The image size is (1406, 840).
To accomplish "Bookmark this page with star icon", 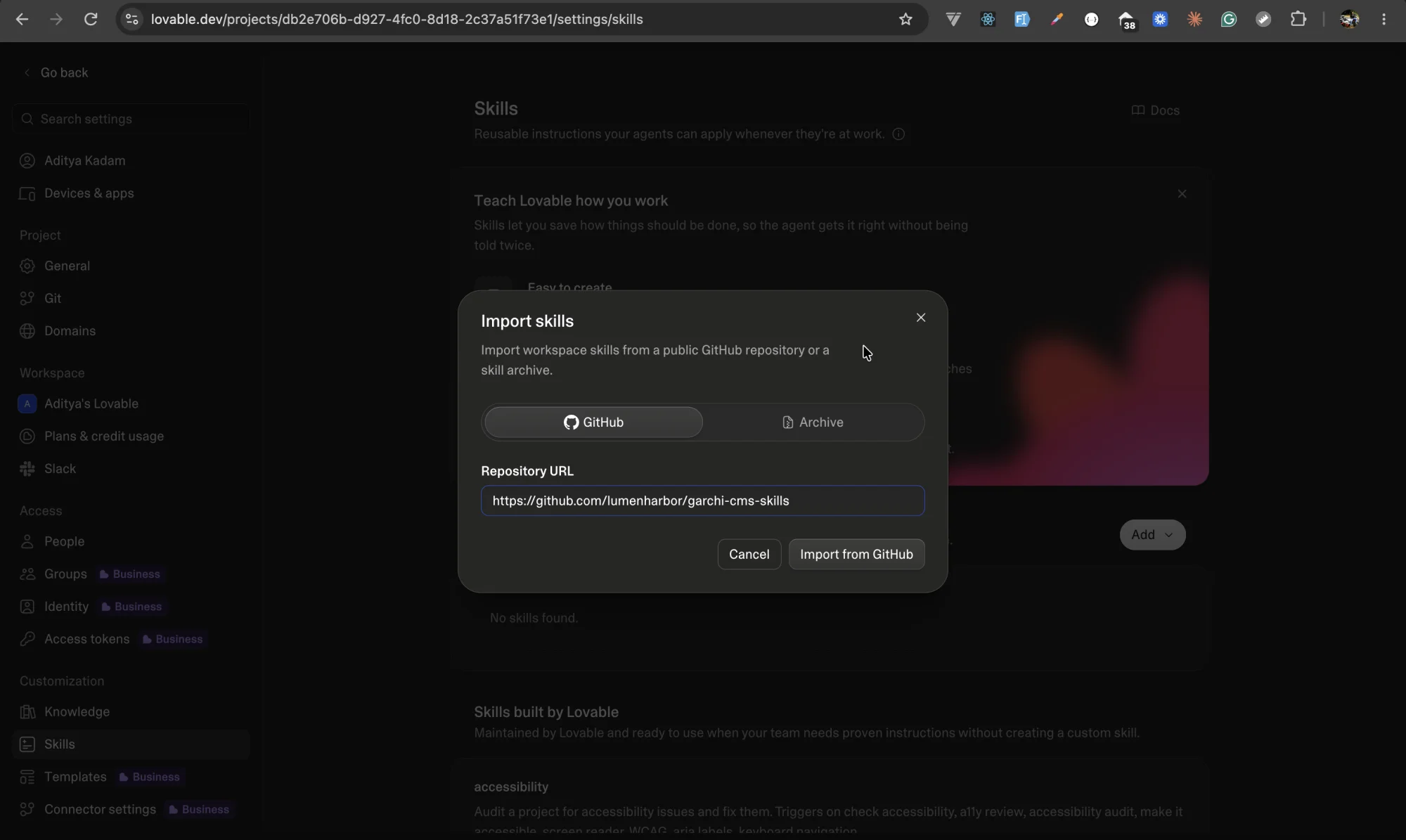I will tap(905, 19).
